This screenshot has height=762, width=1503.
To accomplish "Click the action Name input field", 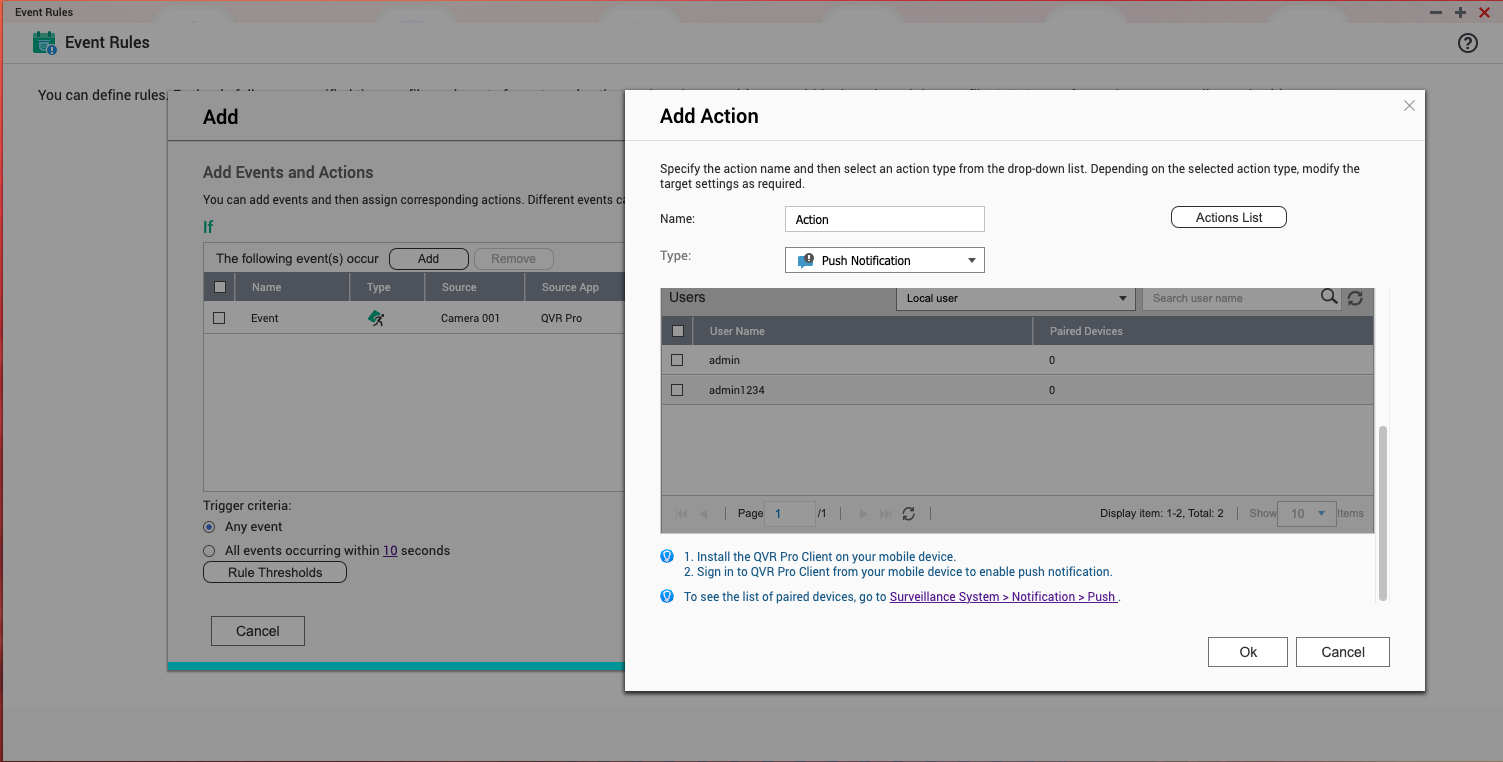I will coord(885,219).
